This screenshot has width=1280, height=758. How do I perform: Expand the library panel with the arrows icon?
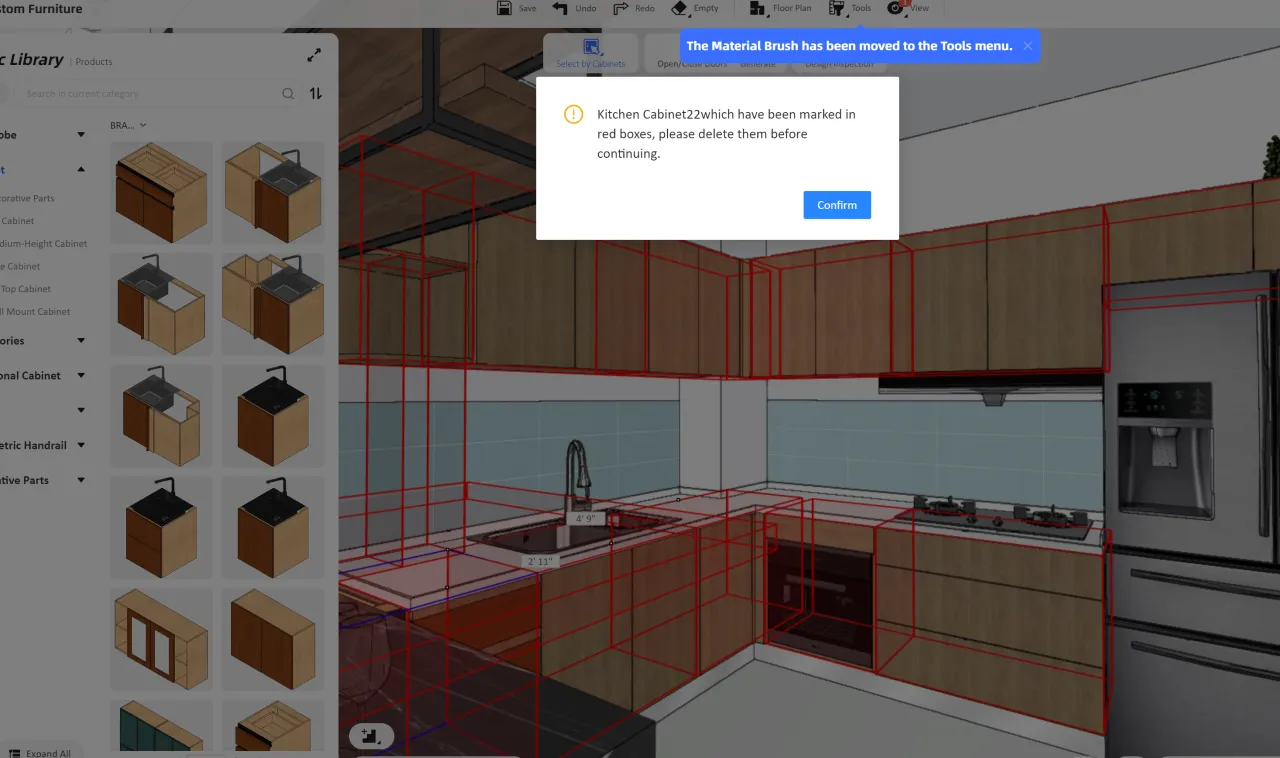[x=314, y=56]
